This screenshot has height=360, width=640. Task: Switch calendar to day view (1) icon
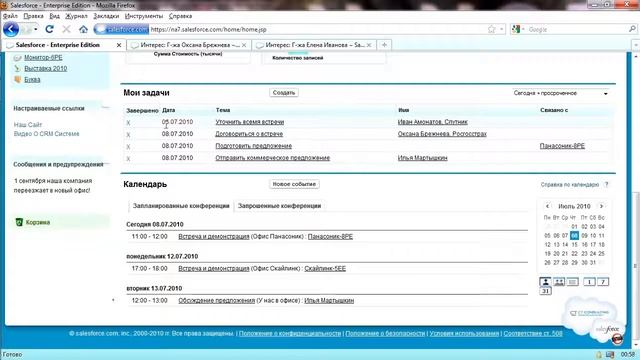[x=589, y=282]
